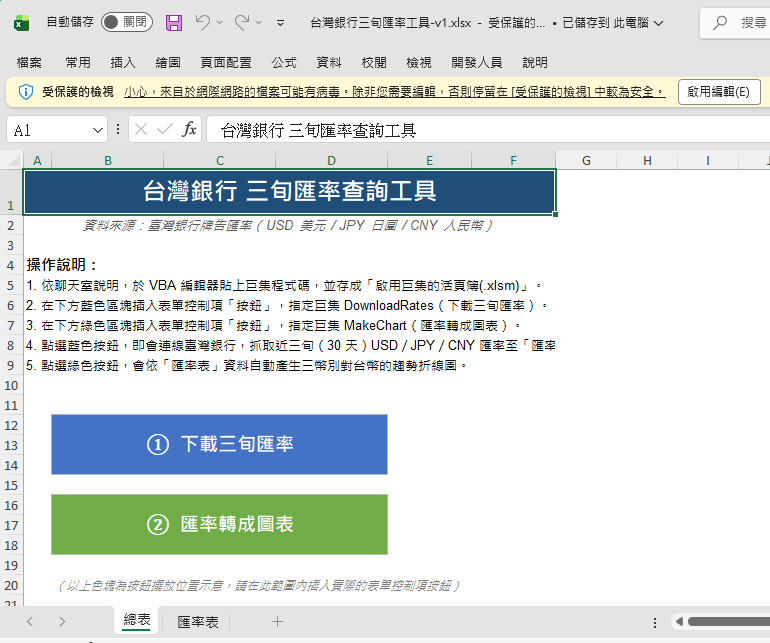Viewport: 770px width, 643px height.
Task: Click the Excel app icon in title bar
Action: 21,23
